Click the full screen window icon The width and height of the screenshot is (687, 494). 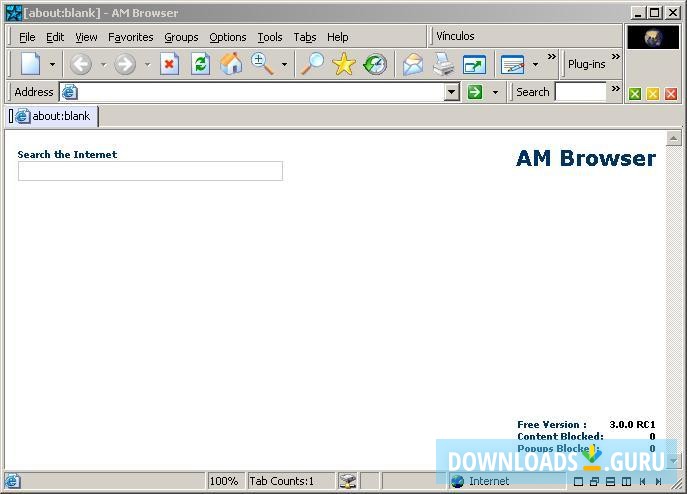[x=475, y=64]
